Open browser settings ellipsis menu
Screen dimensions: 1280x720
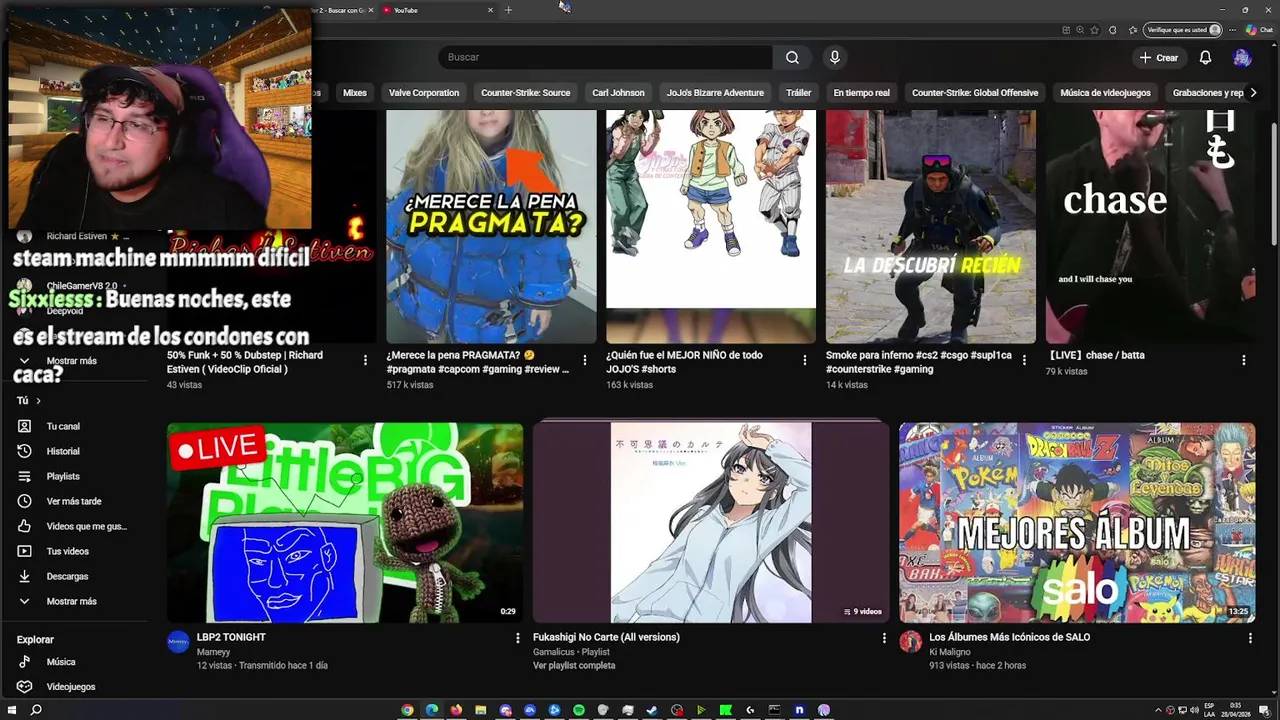(x=1233, y=30)
